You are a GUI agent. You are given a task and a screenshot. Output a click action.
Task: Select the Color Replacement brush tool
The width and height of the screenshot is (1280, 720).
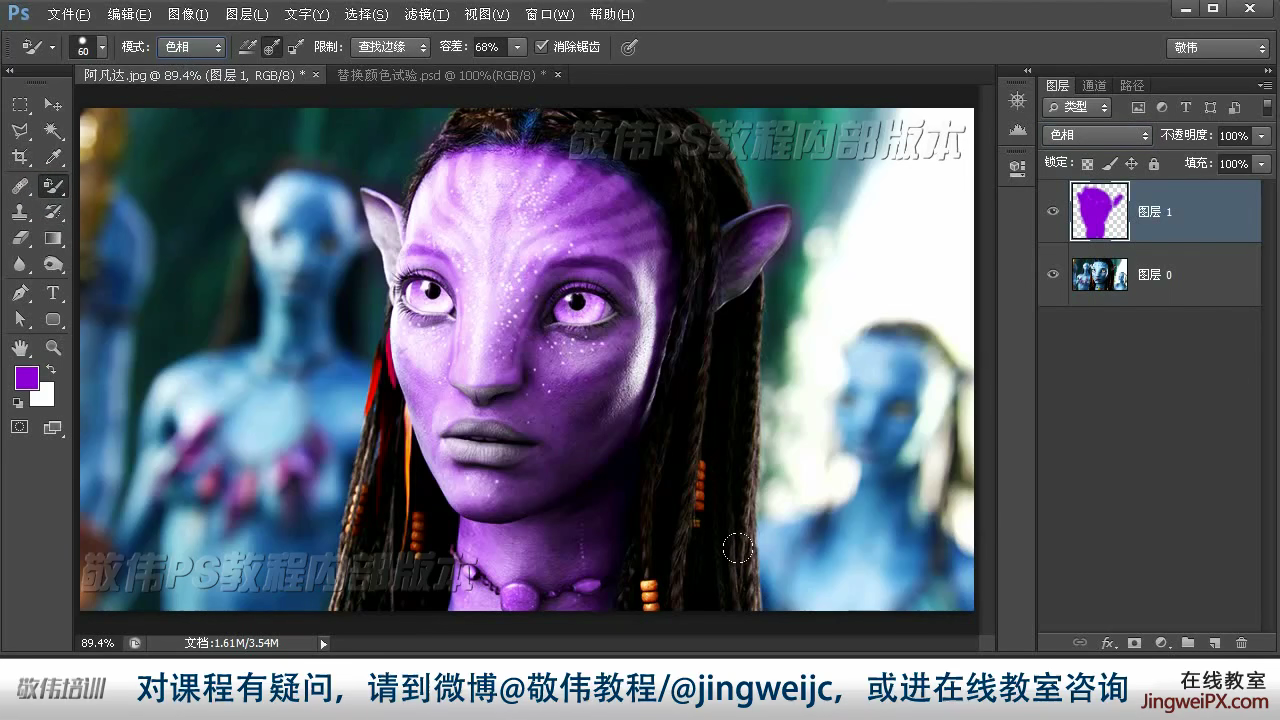(x=53, y=186)
